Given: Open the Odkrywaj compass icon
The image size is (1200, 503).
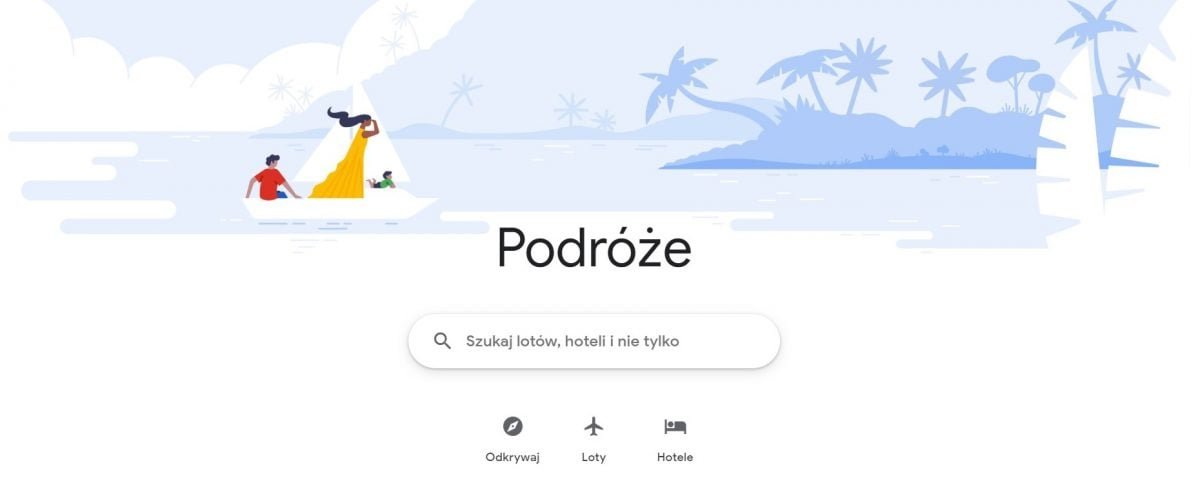Looking at the screenshot, I should (x=512, y=427).
